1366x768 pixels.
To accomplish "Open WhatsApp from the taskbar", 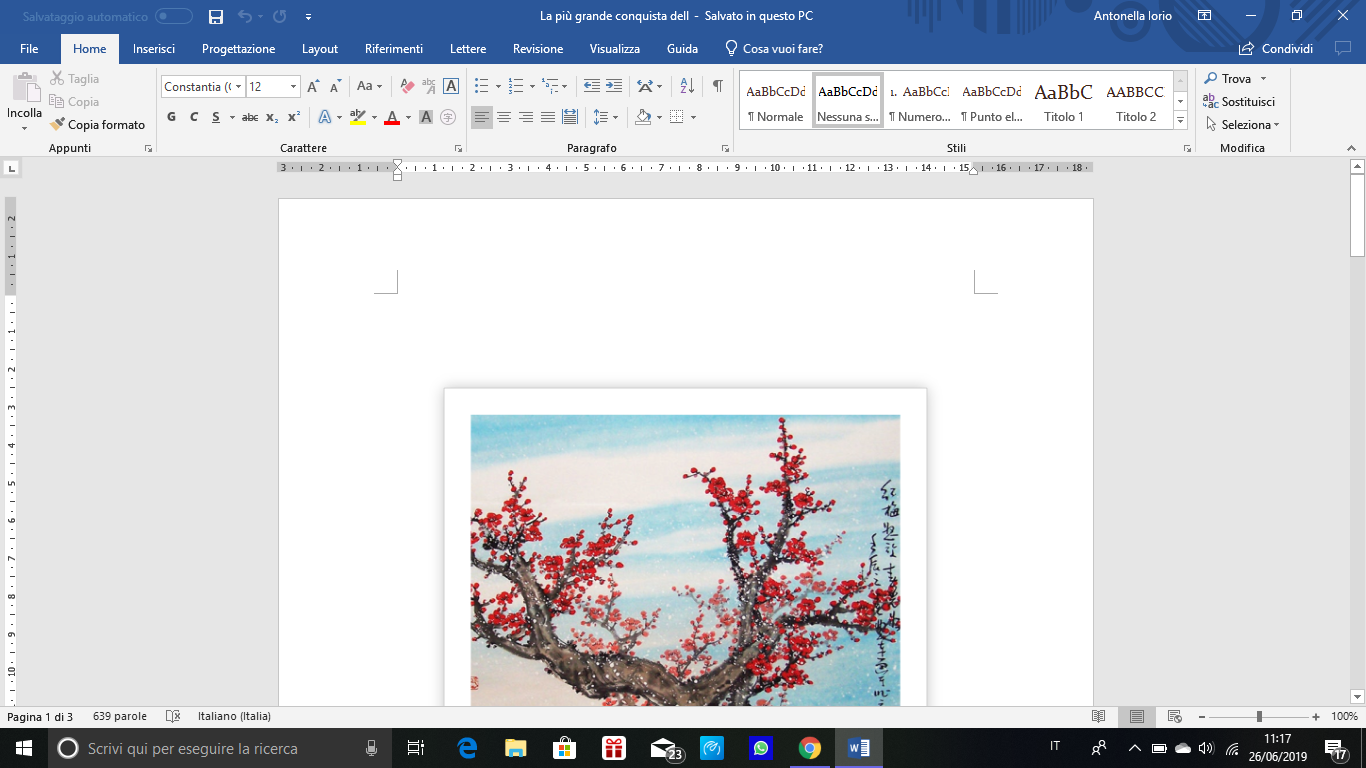I will 761,748.
